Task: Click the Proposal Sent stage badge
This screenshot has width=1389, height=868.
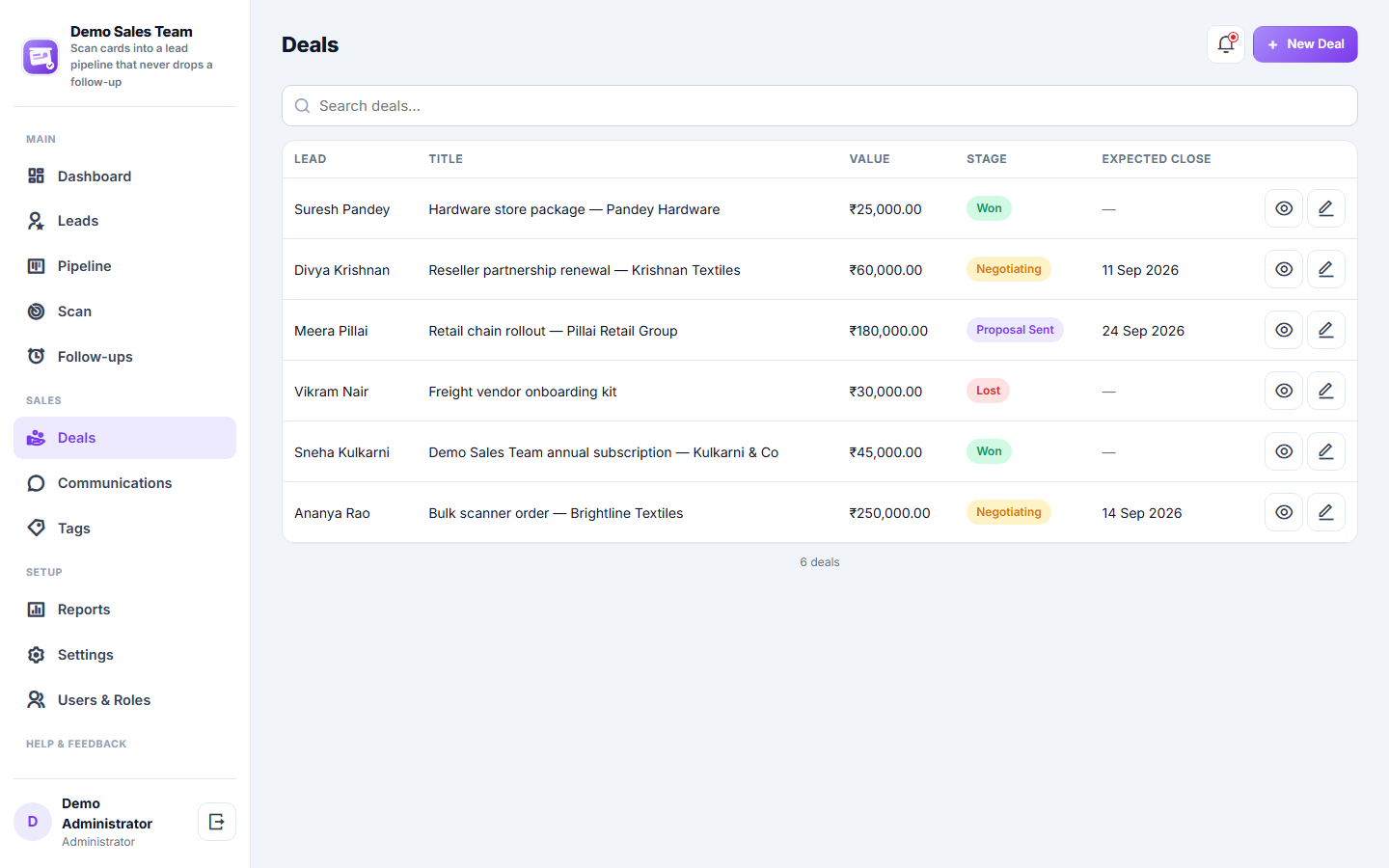Action: [1015, 330]
